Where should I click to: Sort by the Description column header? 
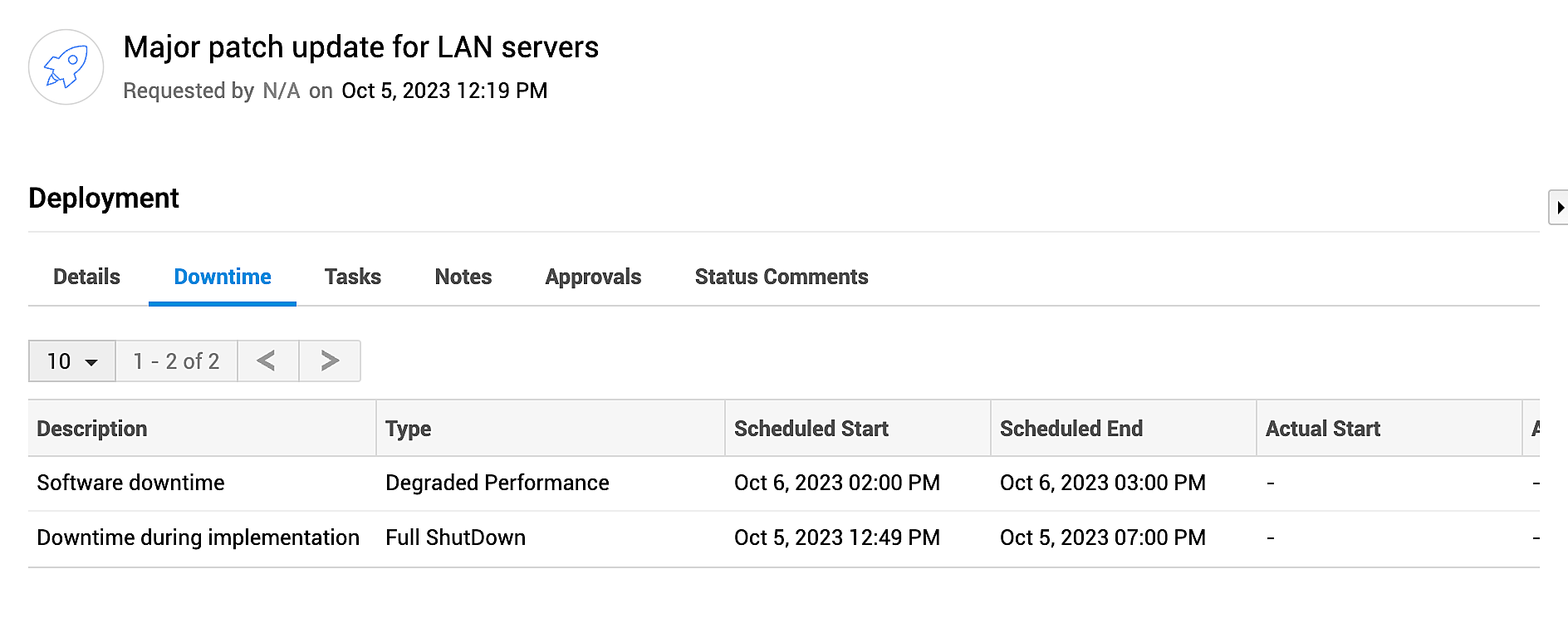[92, 429]
